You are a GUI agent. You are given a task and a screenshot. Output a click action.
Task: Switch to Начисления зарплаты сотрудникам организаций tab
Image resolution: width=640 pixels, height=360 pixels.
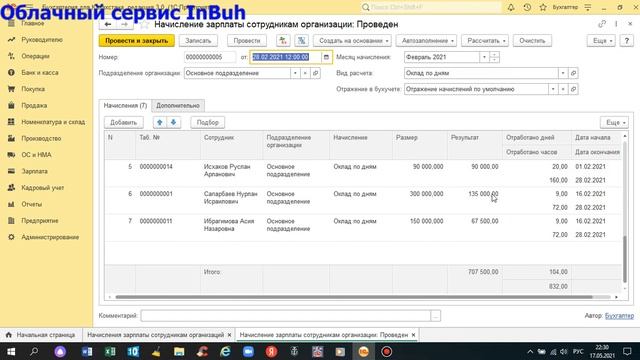pos(159,335)
